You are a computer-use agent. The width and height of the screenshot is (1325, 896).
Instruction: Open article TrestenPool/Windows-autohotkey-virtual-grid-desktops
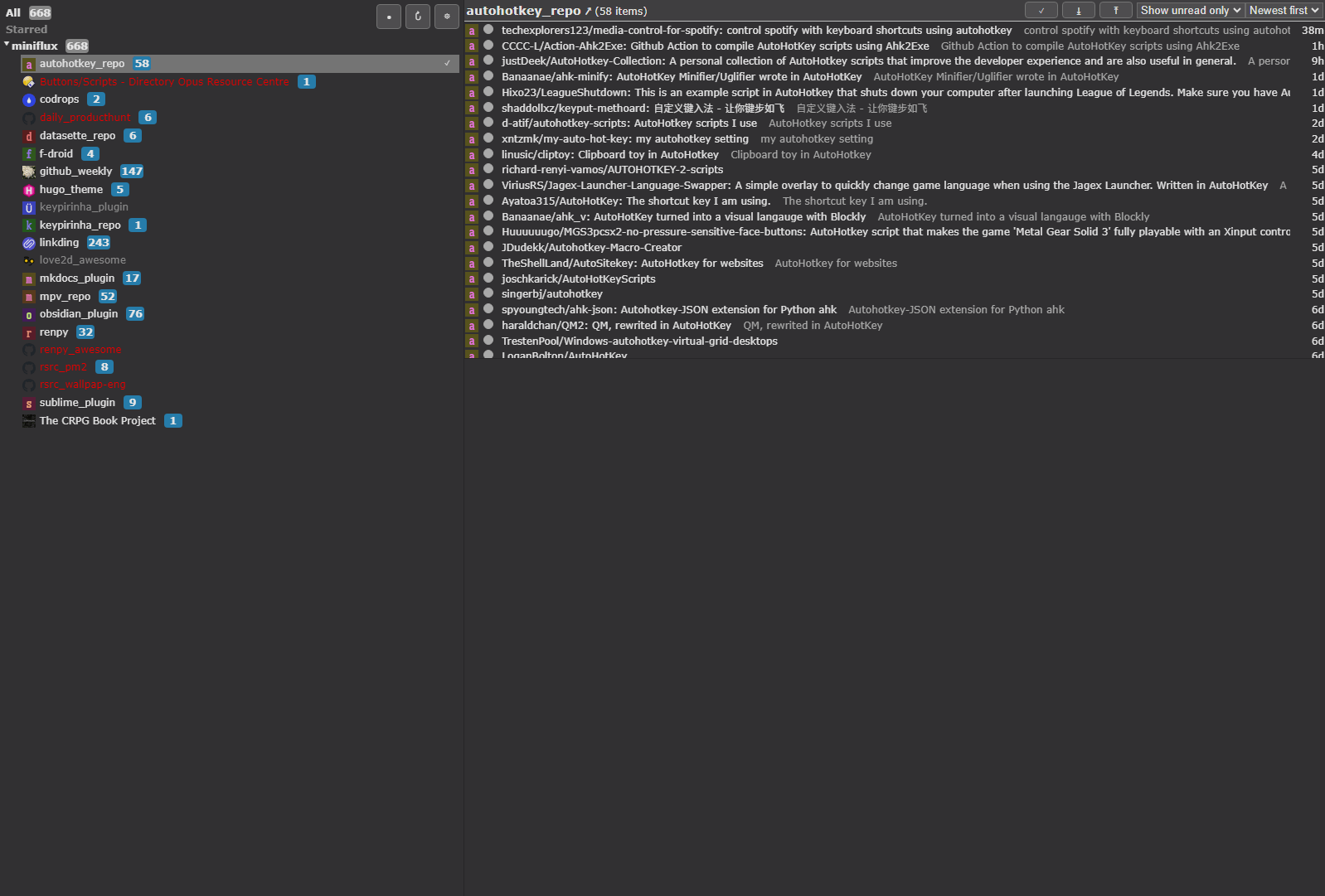click(639, 341)
